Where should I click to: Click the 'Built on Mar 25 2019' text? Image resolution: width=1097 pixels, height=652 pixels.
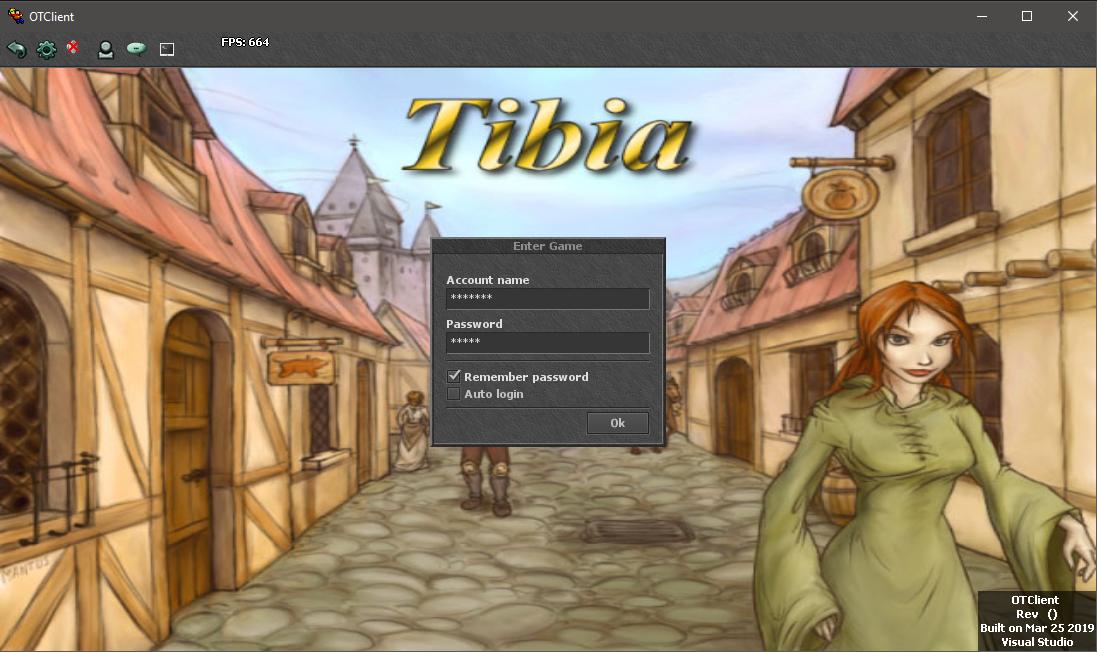pos(1037,628)
